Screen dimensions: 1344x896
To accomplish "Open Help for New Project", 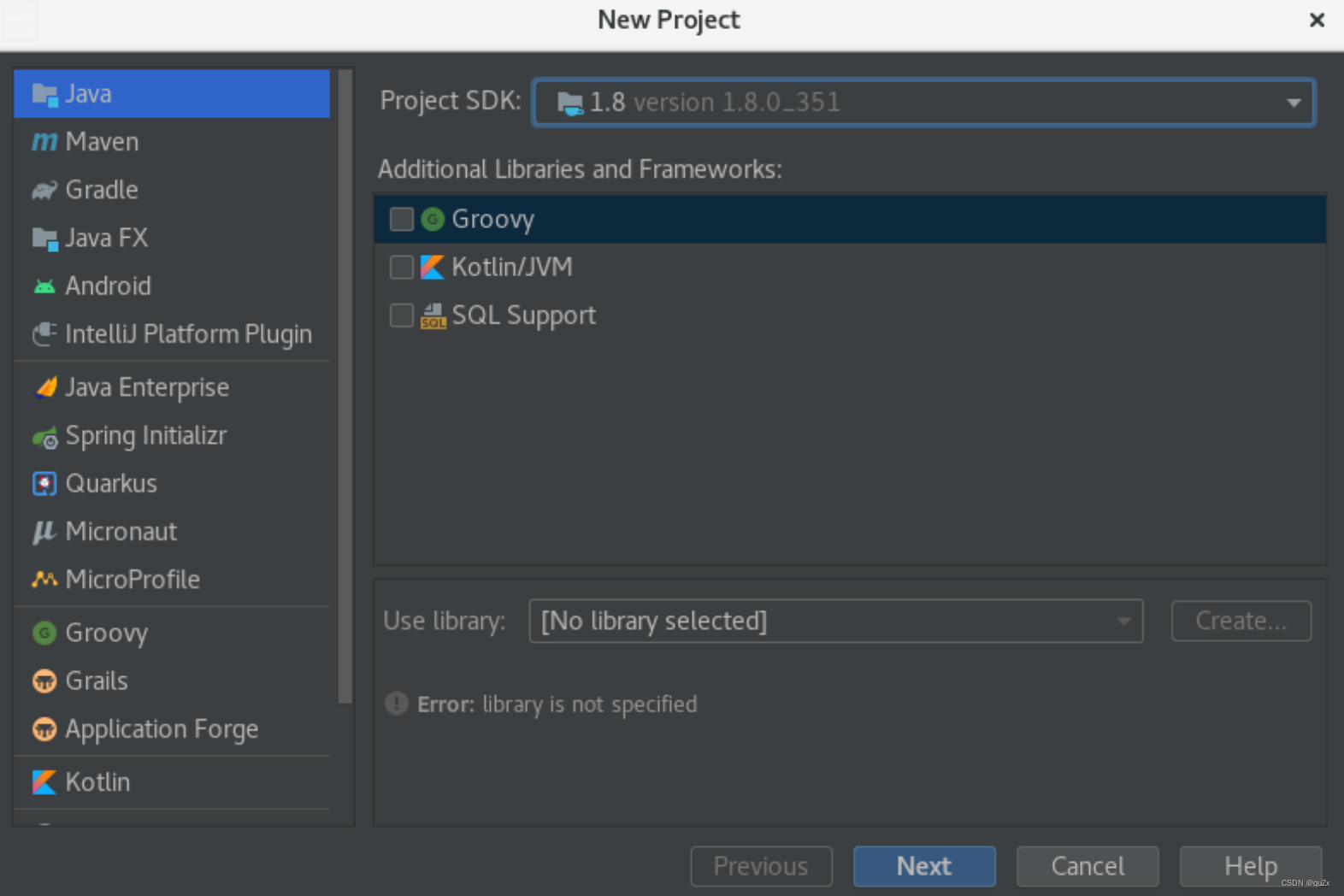I will (1251, 866).
